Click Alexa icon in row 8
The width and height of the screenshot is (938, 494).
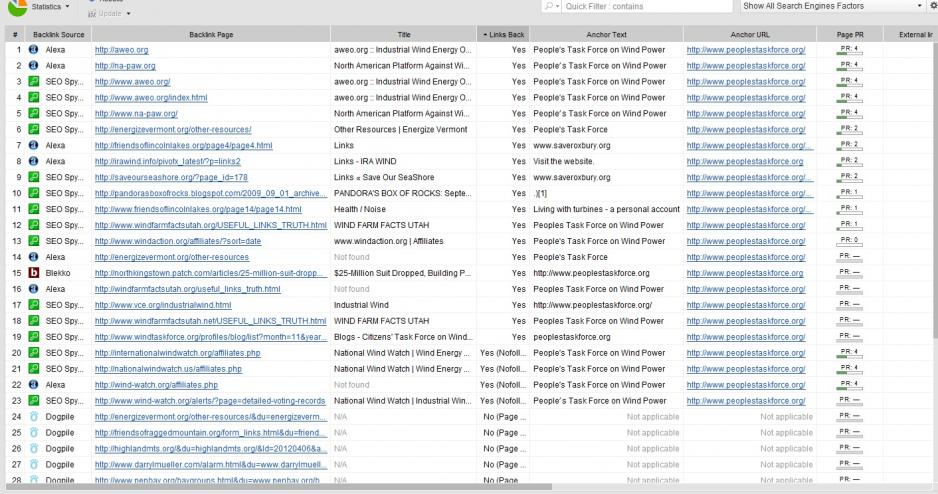34,161
